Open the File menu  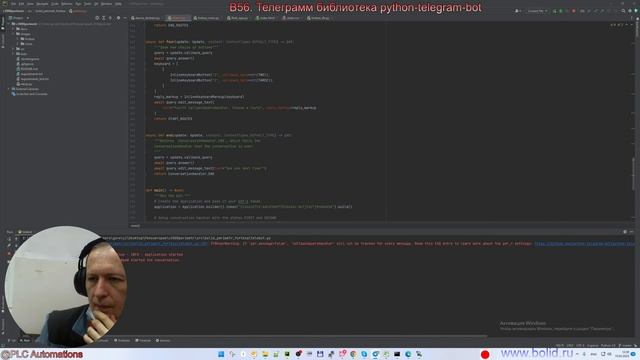coord(13,4)
